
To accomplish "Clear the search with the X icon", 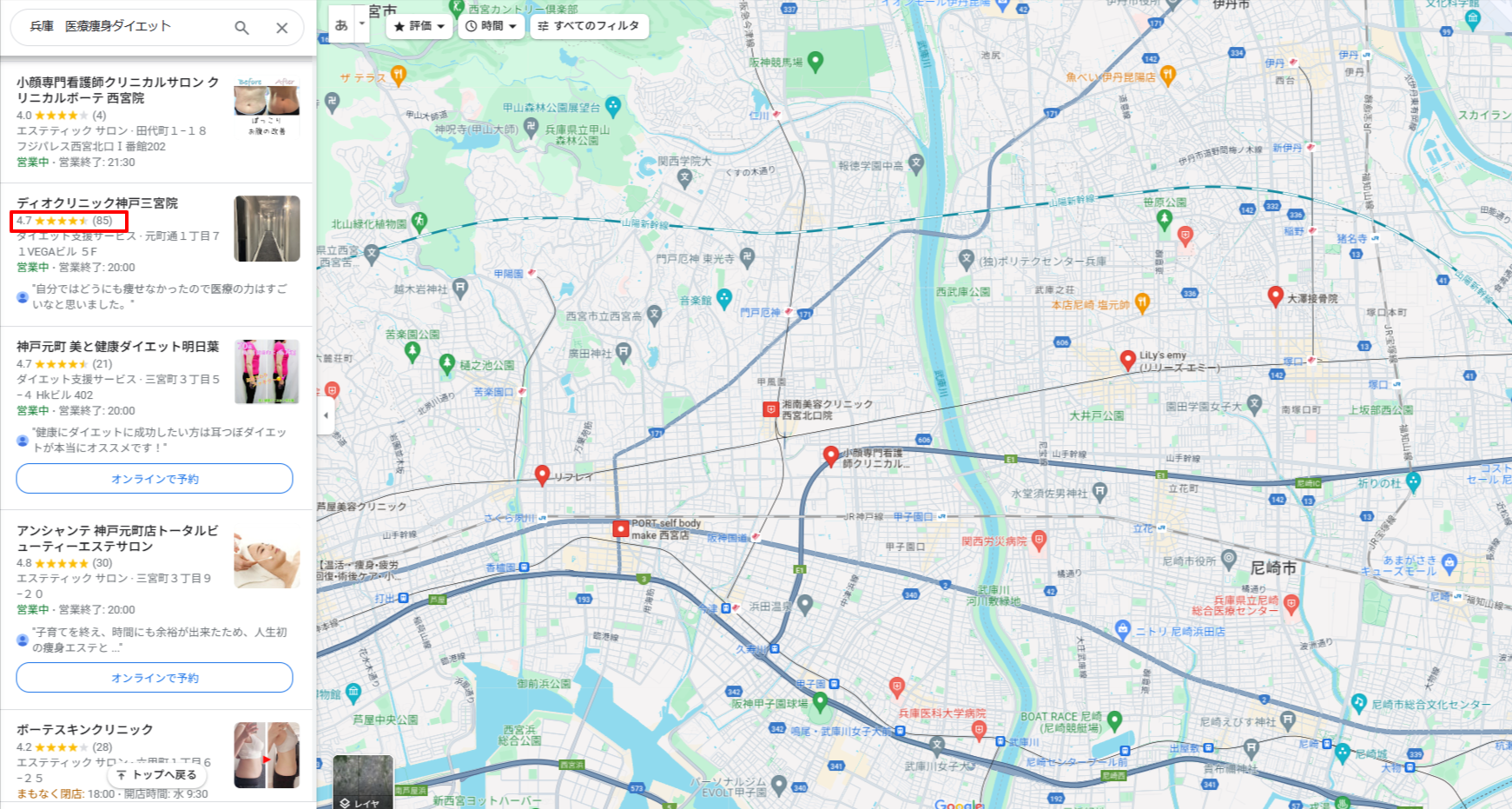I will [282, 28].
